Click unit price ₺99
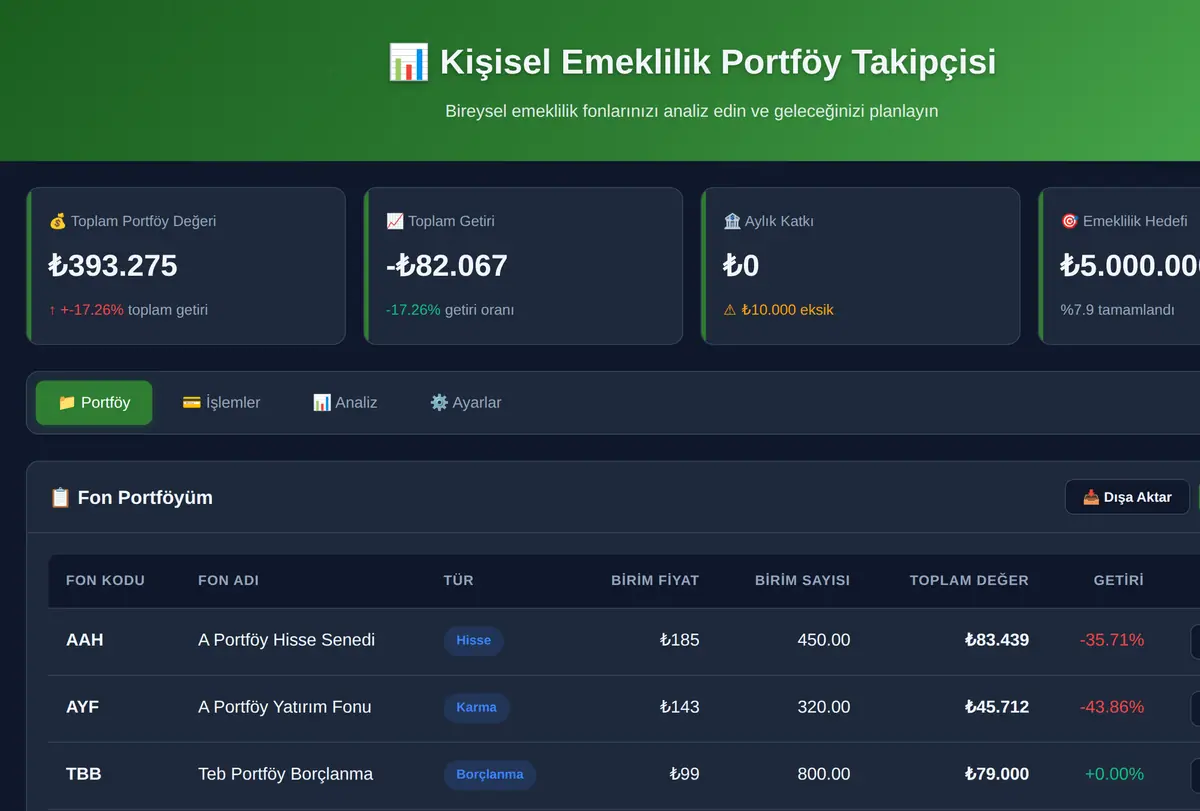Viewport: 1200px width, 811px height. click(x=685, y=774)
